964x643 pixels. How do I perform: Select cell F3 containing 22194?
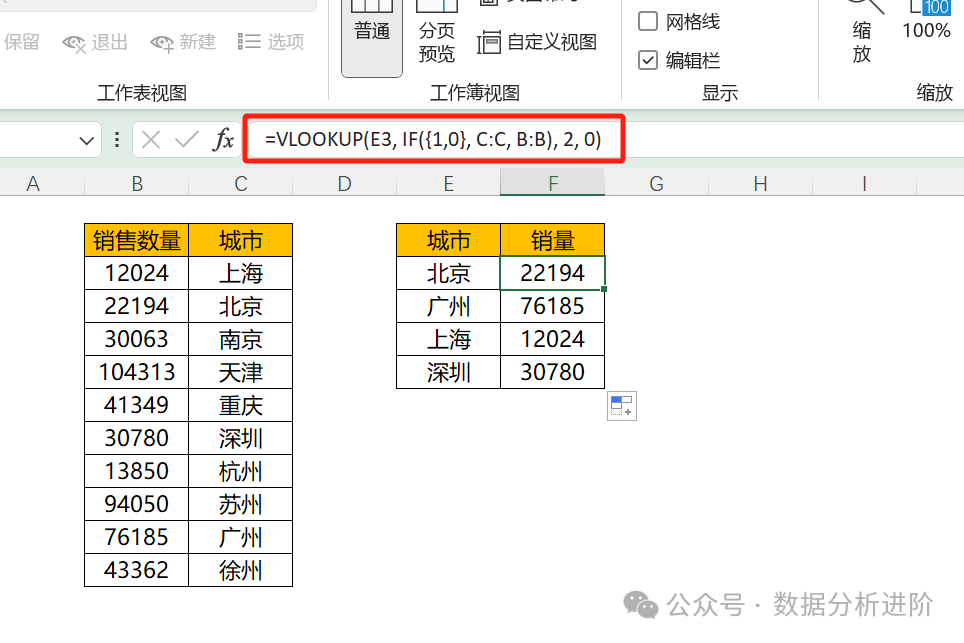[552, 273]
